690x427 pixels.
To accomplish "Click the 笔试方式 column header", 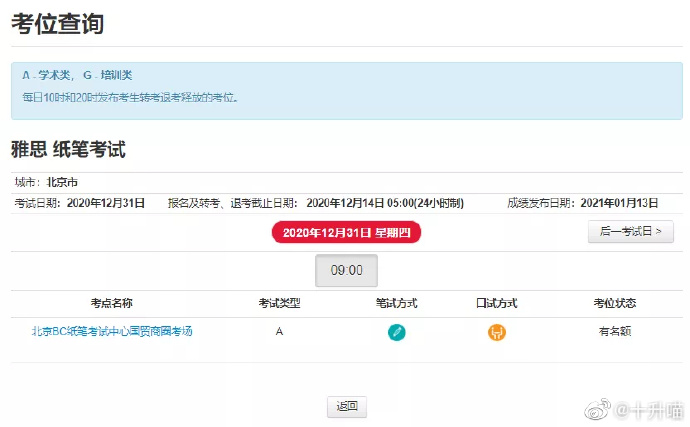I will (x=396, y=303).
